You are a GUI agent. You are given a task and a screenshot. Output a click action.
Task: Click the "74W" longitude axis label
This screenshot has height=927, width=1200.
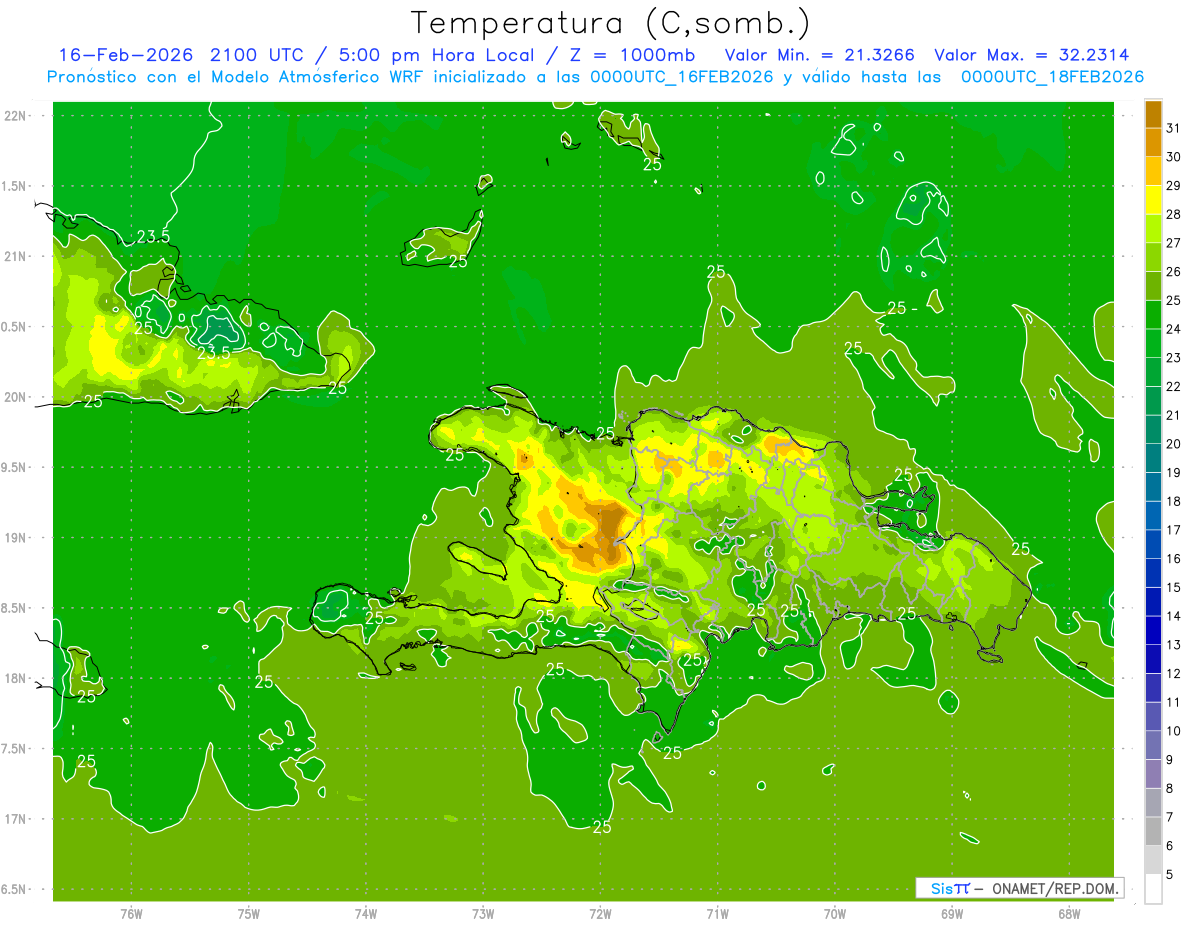[x=366, y=914]
